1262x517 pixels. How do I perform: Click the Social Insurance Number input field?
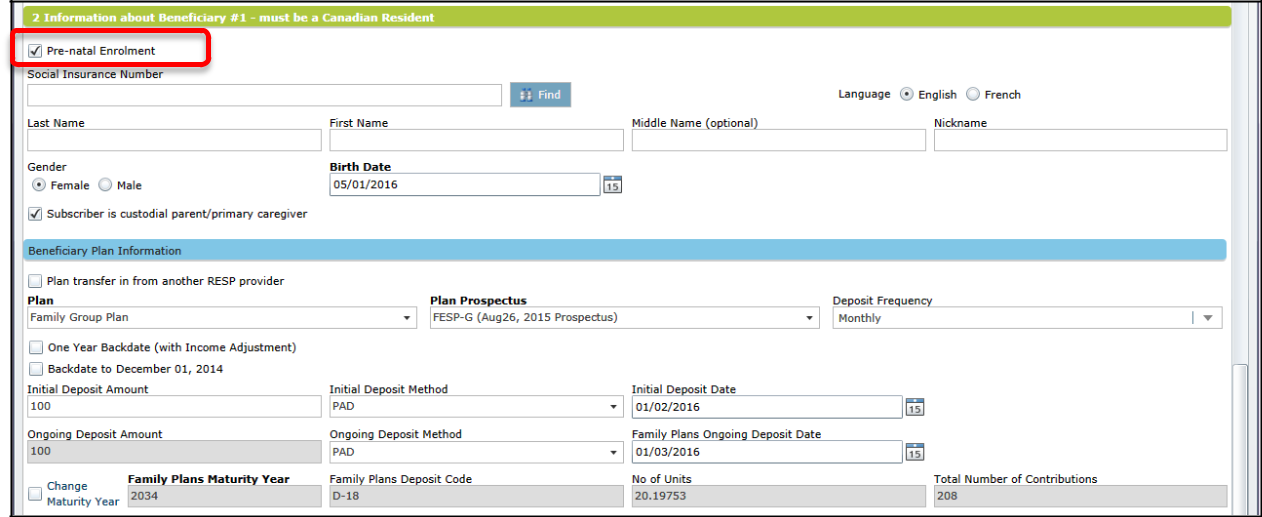tap(264, 95)
